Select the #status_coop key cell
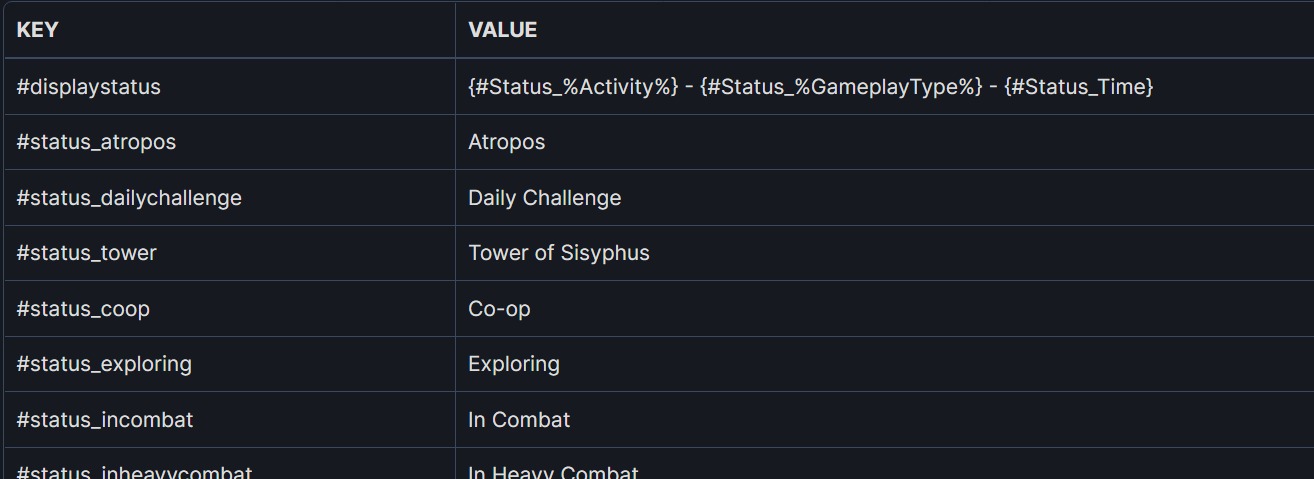The image size is (1314, 479). pyautogui.click(x=83, y=309)
